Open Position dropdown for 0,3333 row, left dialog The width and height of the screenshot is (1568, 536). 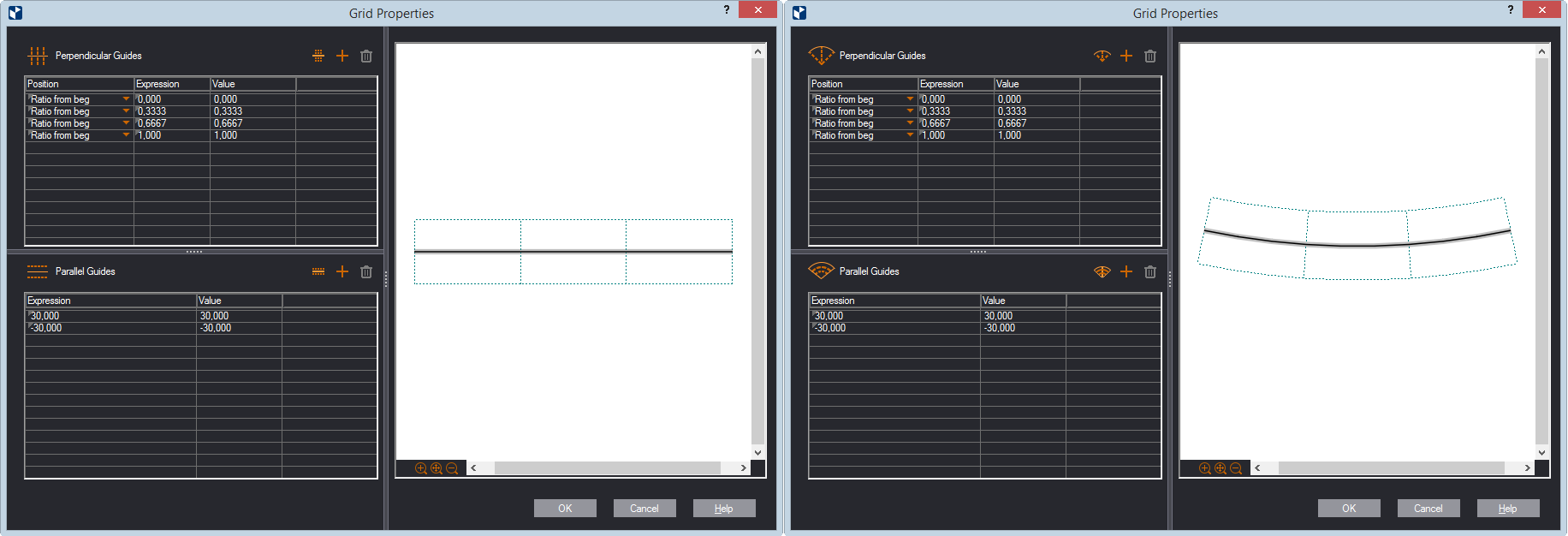tap(126, 111)
